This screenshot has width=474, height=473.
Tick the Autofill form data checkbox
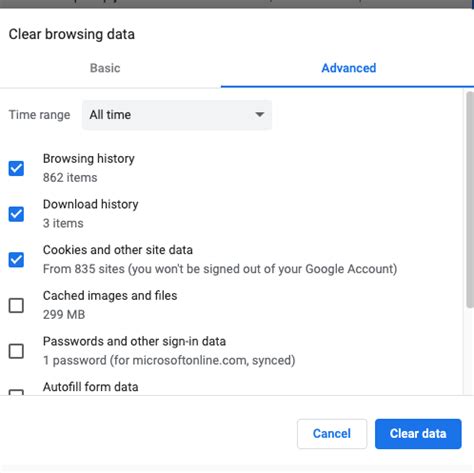tap(16, 392)
